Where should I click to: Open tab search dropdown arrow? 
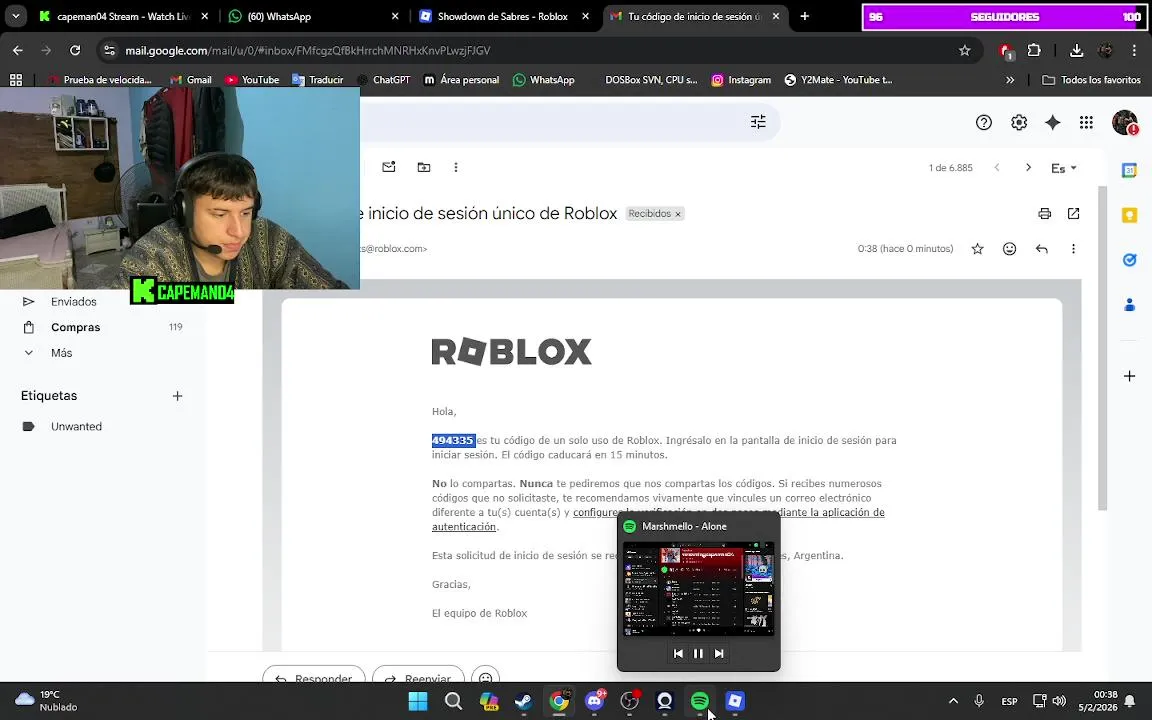[x=15, y=16]
